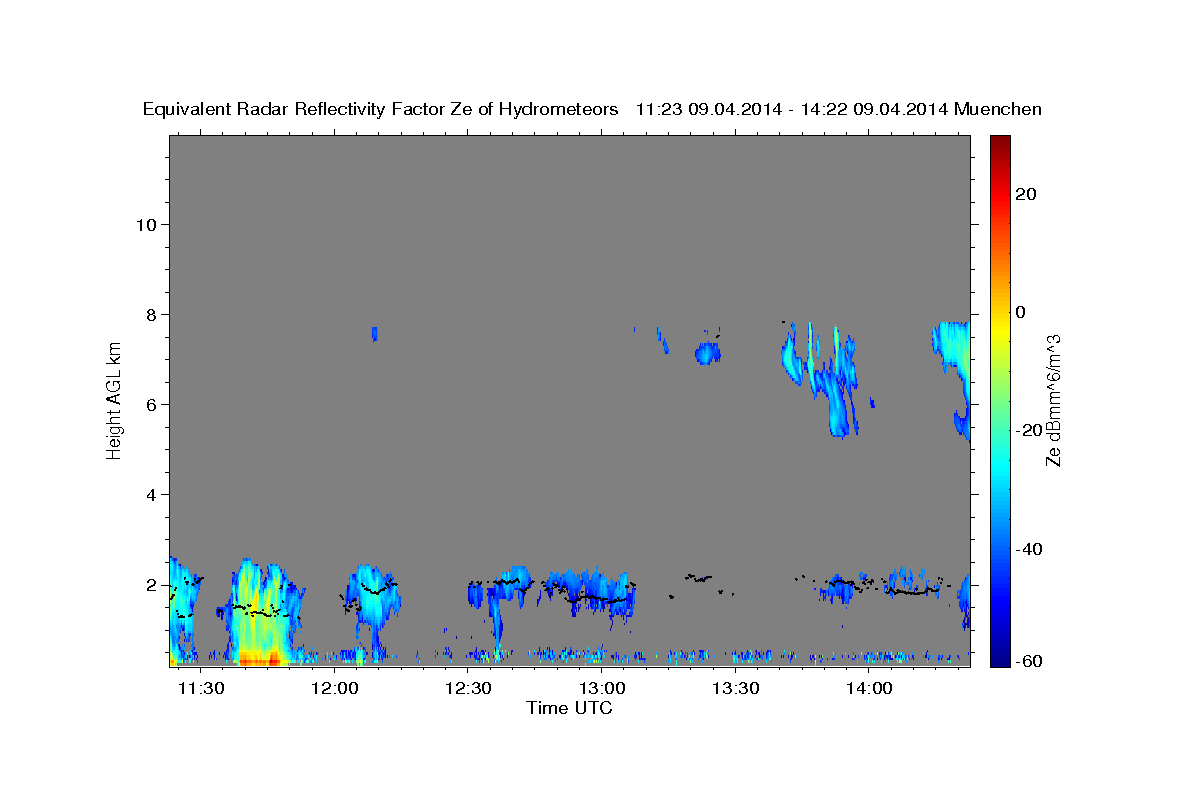The height and width of the screenshot is (800, 1200).
Task: Click the height tick label '10'
Action: coord(145,224)
